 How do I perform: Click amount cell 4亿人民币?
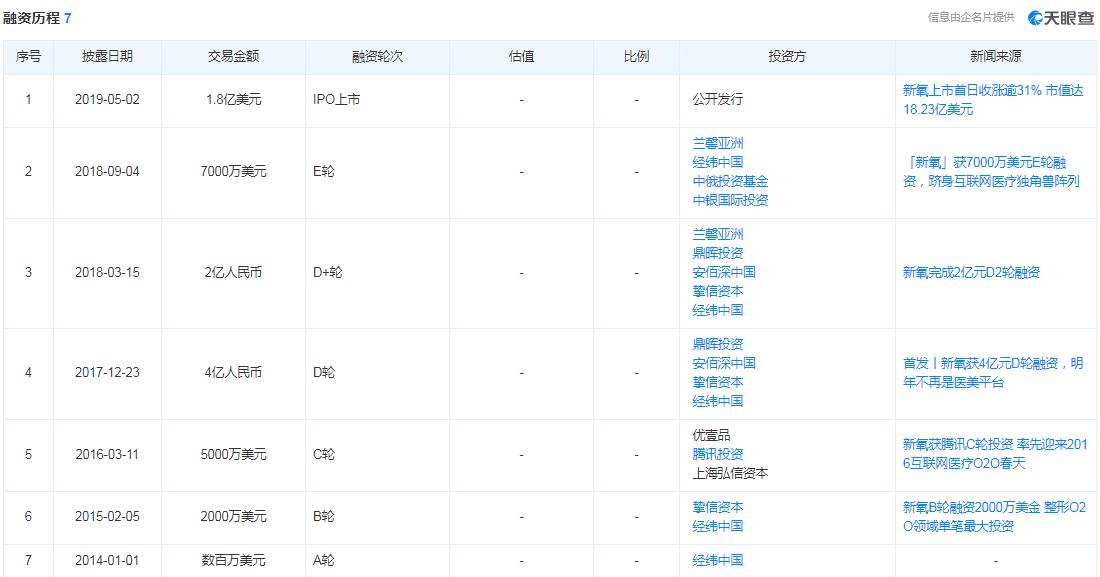tap(234, 373)
